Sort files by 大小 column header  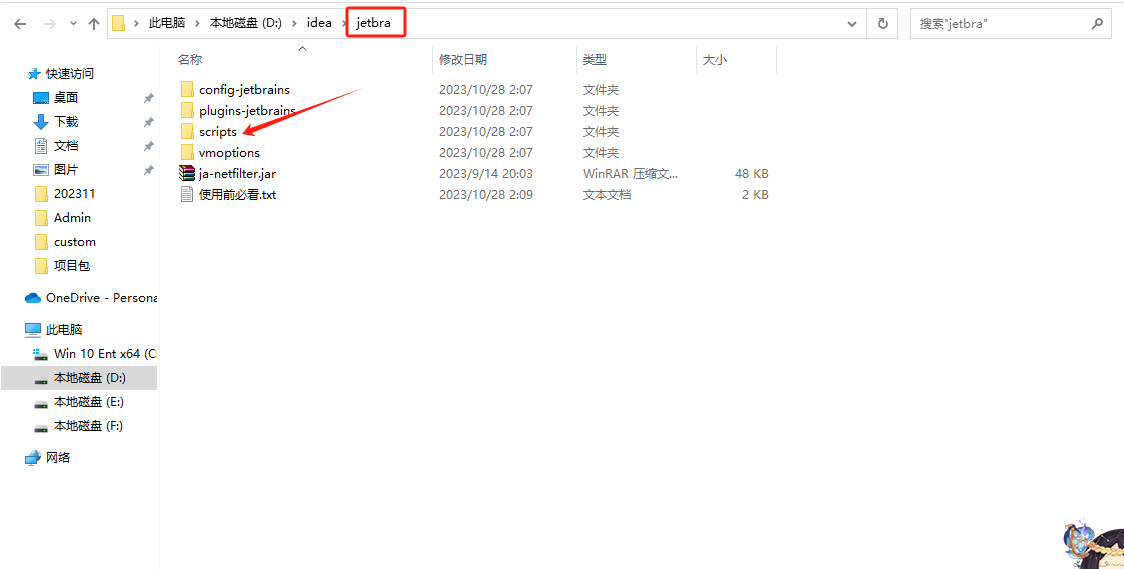pos(715,60)
